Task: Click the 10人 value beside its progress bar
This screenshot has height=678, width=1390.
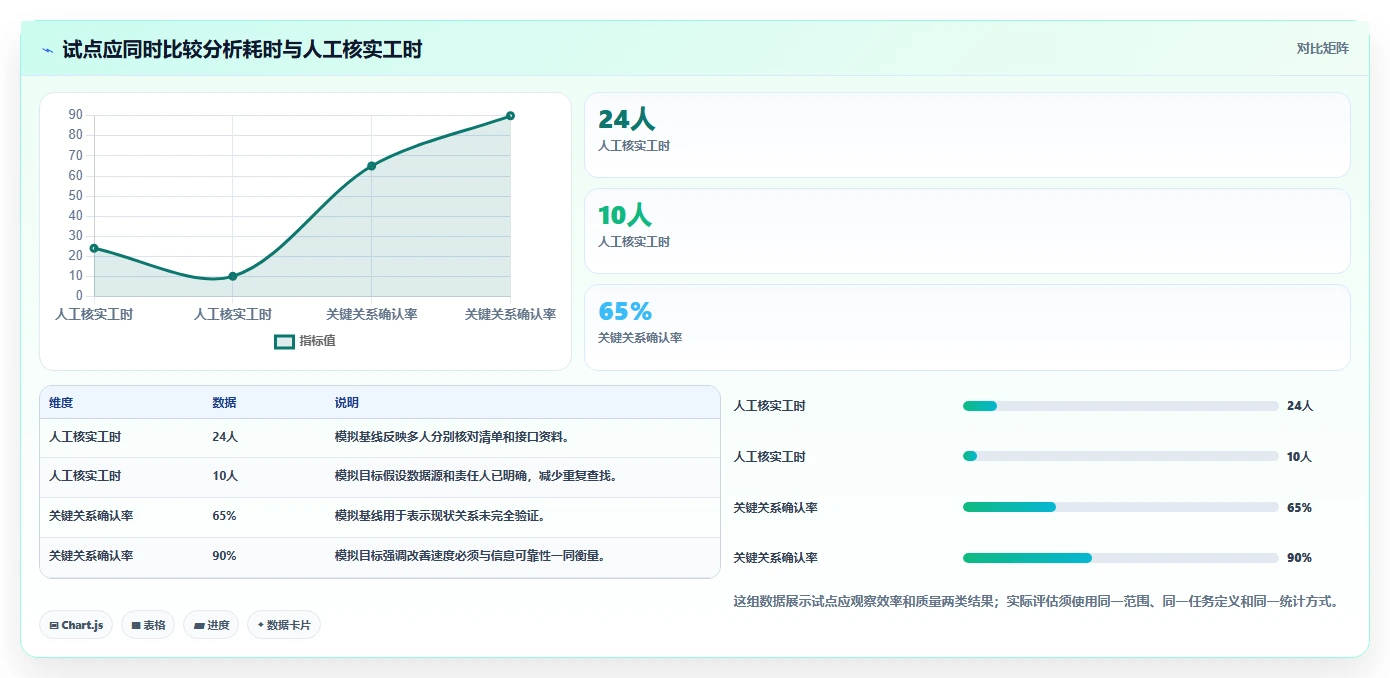Action: pyautogui.click(x=1299, y=457)
